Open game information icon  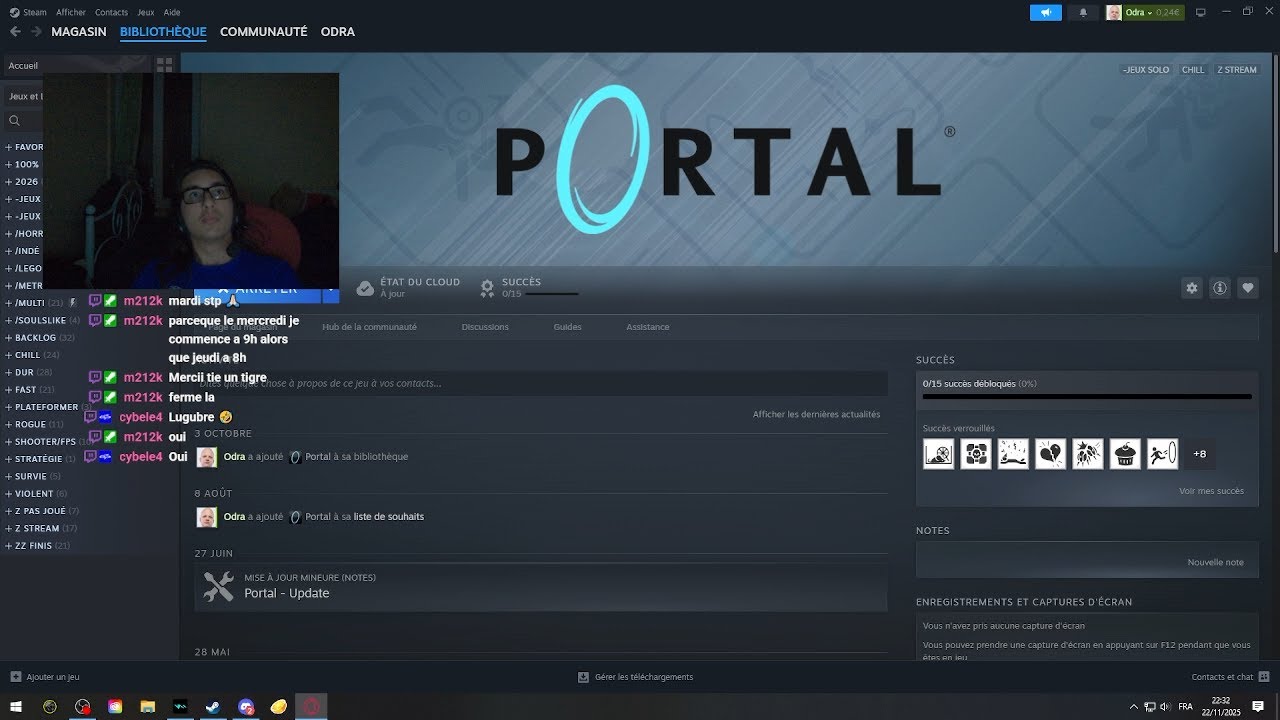tap(1220, 288)
